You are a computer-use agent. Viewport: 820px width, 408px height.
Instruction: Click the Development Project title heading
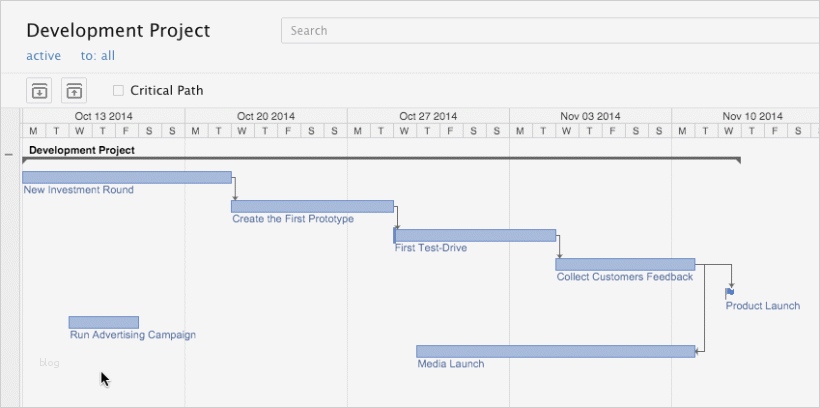pyautogui.click(x=118, y=31)
